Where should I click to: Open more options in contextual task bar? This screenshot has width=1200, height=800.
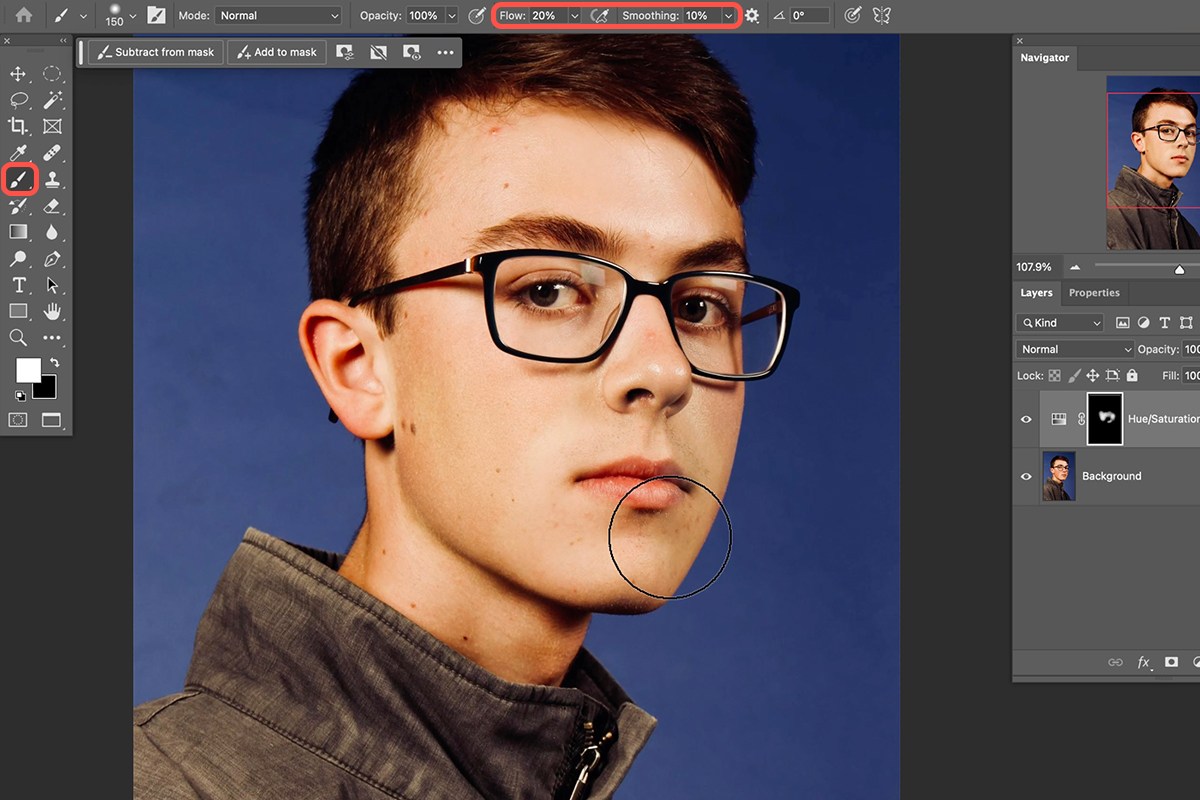[x=446, y=52]
